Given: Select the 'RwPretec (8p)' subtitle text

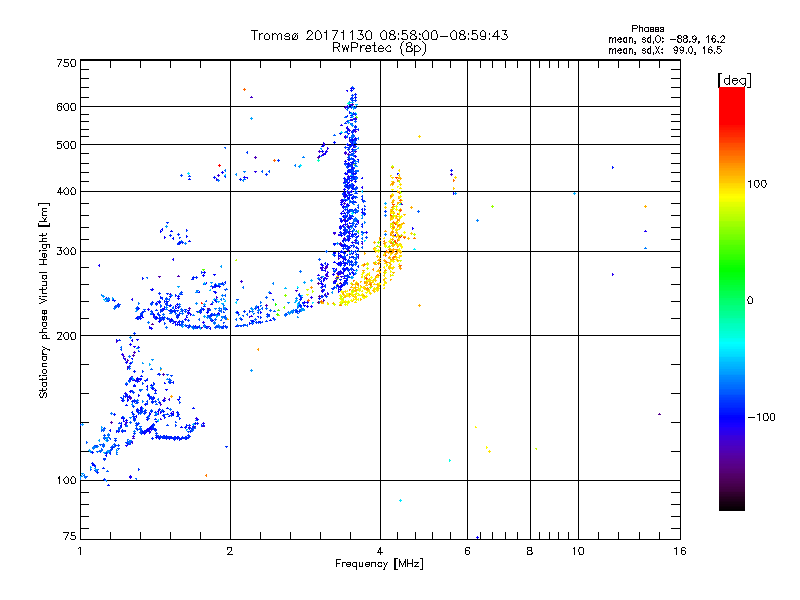Looking at the screenshot, I should tap(379, 48).
